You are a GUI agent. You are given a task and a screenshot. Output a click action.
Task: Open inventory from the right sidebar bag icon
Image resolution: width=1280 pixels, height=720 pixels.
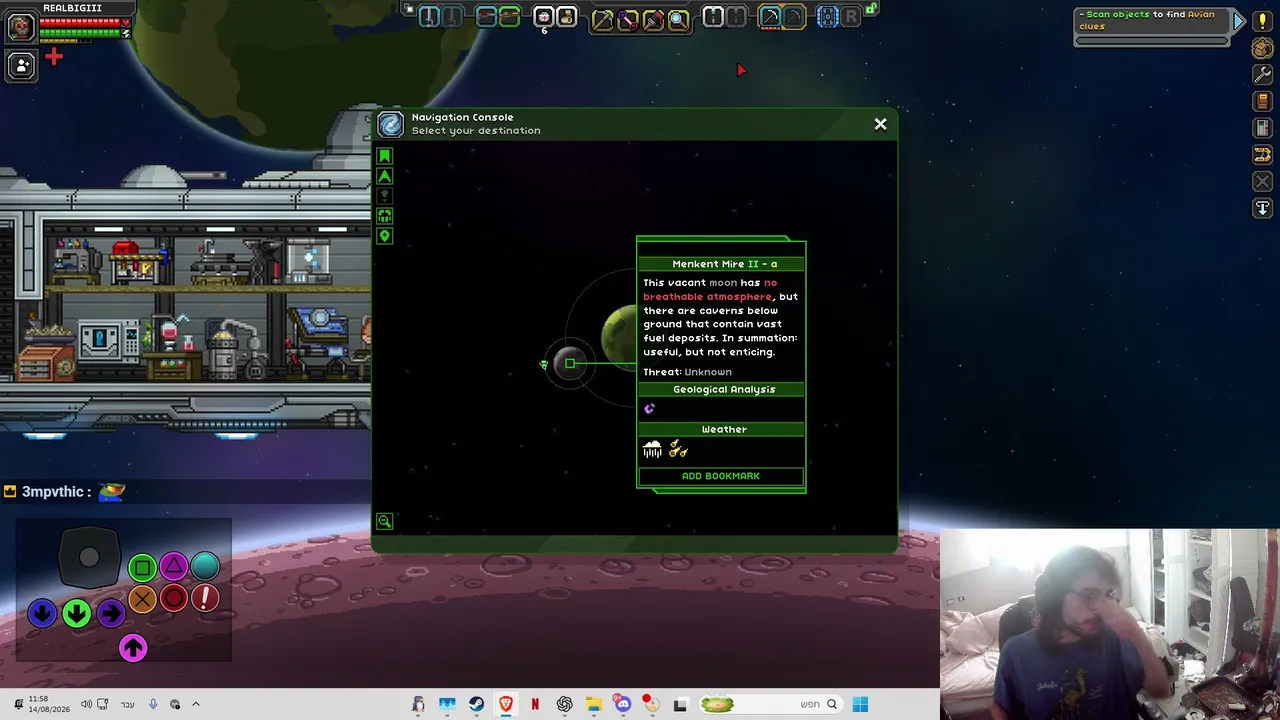(1262, 48)
